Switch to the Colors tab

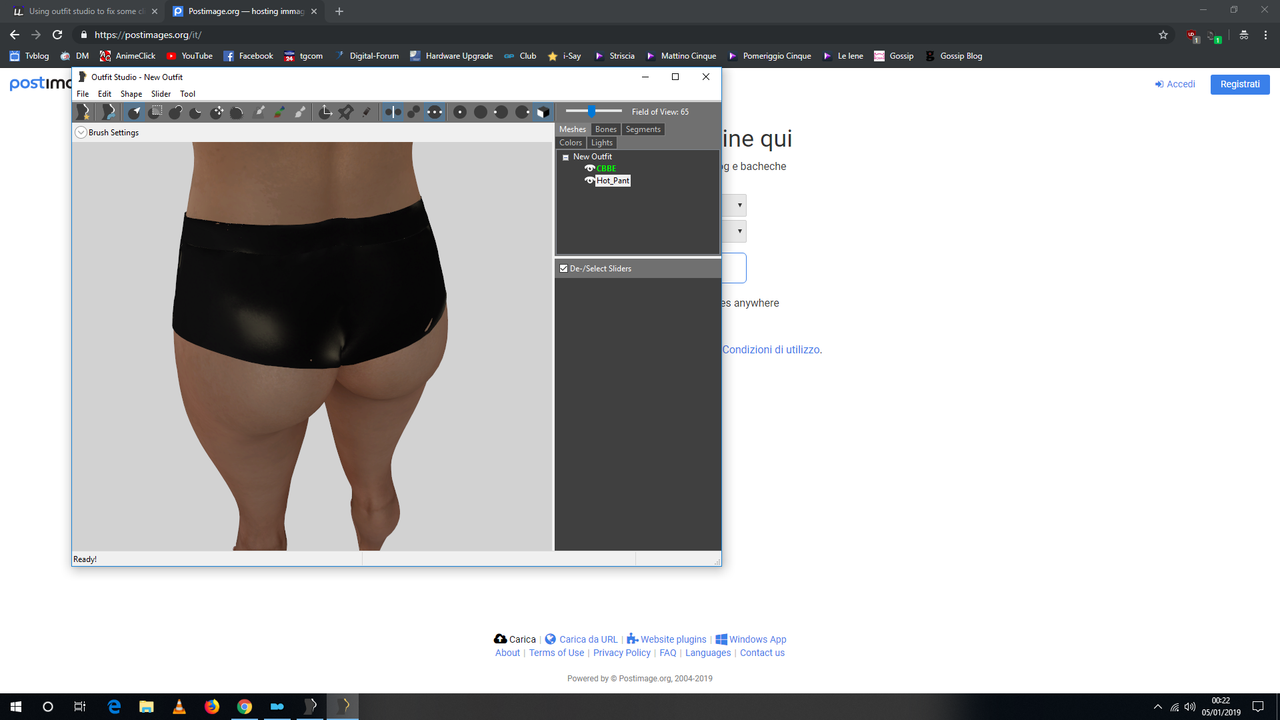[x=571, y=142]
